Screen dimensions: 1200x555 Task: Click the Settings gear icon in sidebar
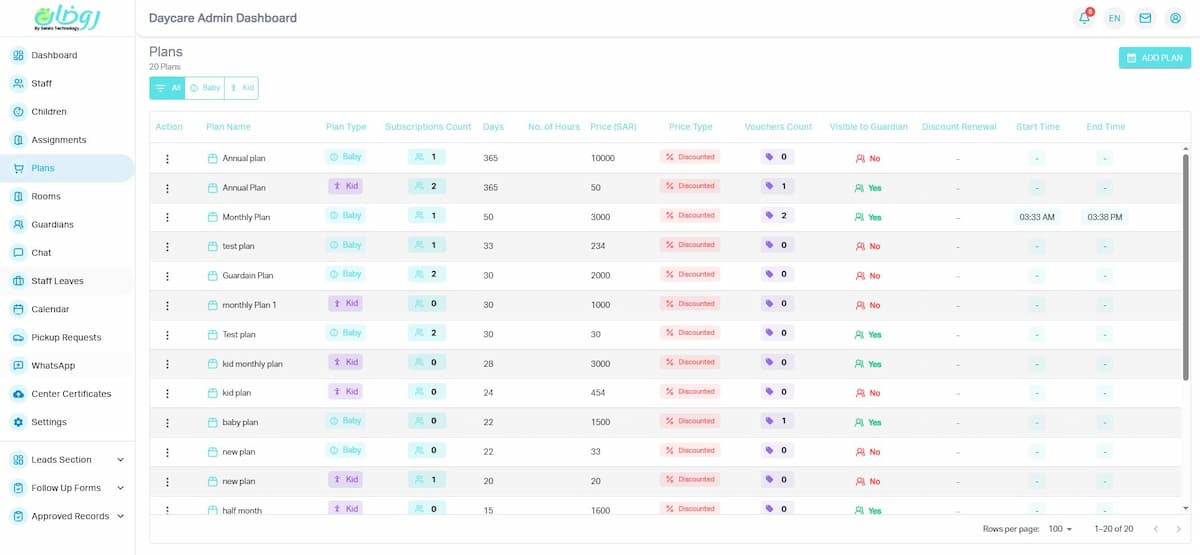18,422
